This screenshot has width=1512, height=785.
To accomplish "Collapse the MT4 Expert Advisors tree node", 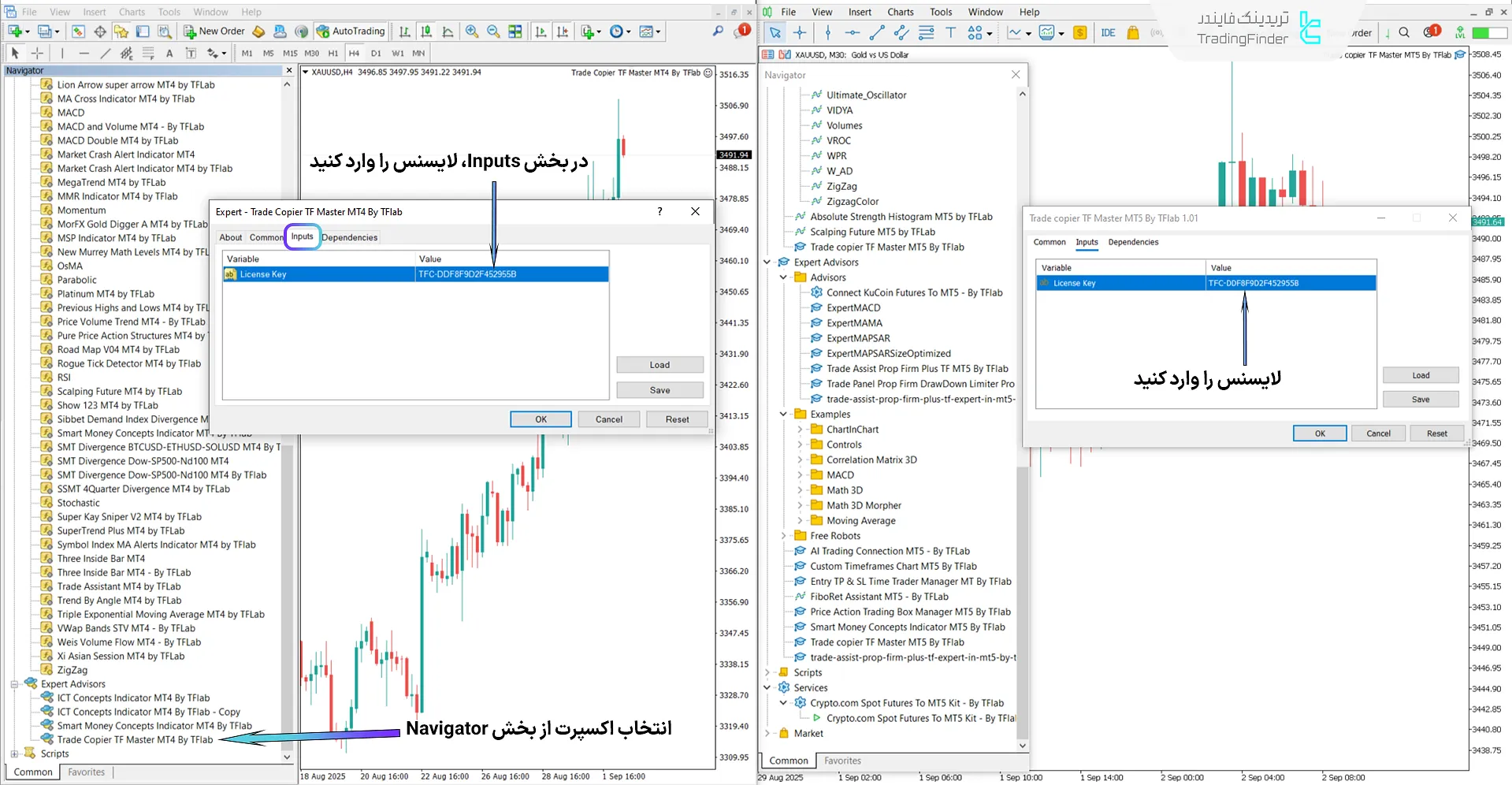I will point(14,684).
